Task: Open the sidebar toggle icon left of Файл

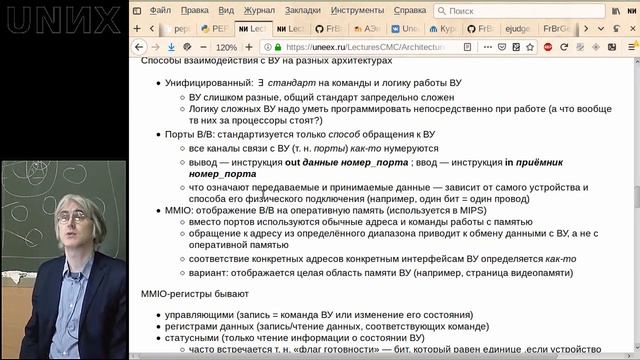Action: point(137,11)
